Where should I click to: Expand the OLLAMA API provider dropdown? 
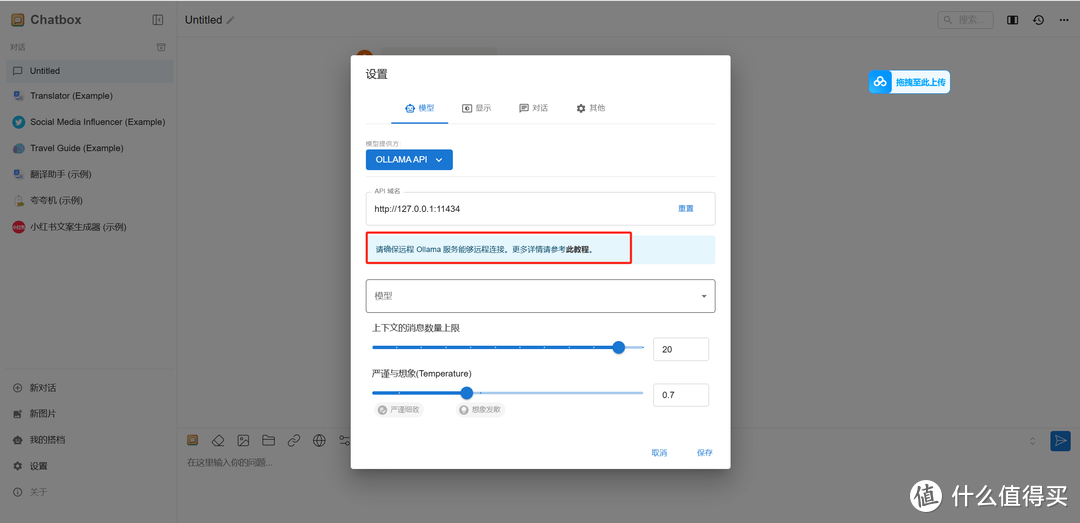409,159
